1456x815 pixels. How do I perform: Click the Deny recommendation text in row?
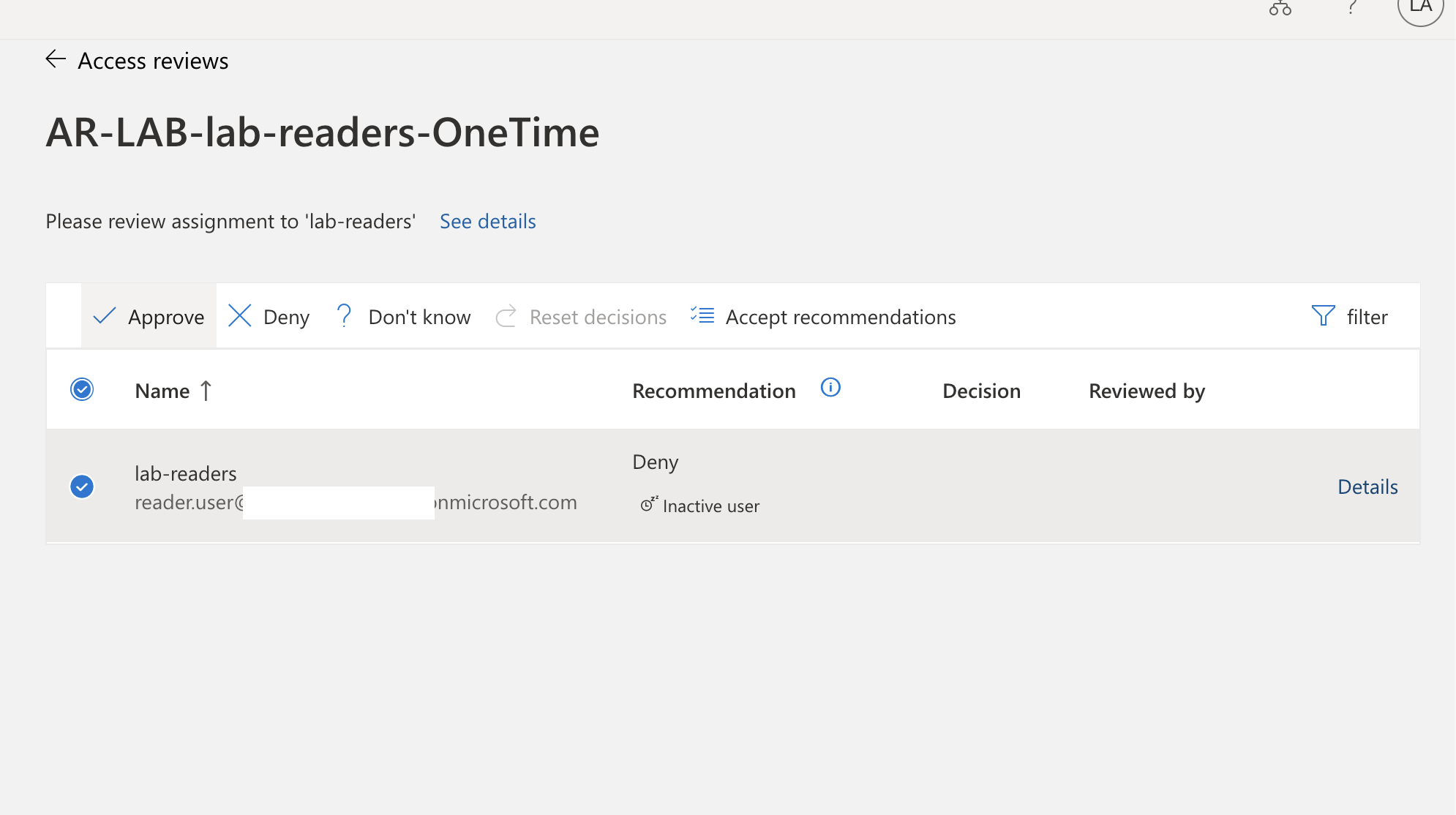(x=656, y=462)
